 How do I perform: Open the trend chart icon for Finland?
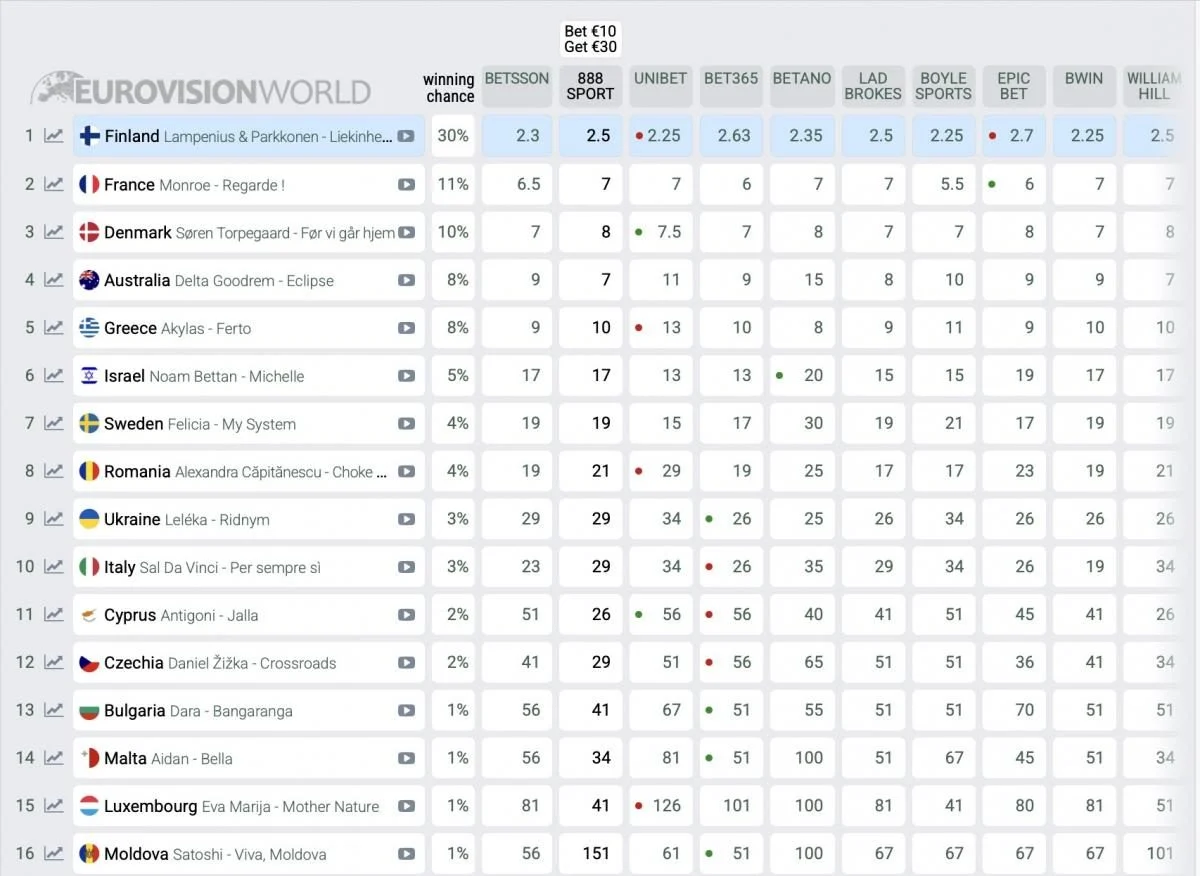click(54, 136)
